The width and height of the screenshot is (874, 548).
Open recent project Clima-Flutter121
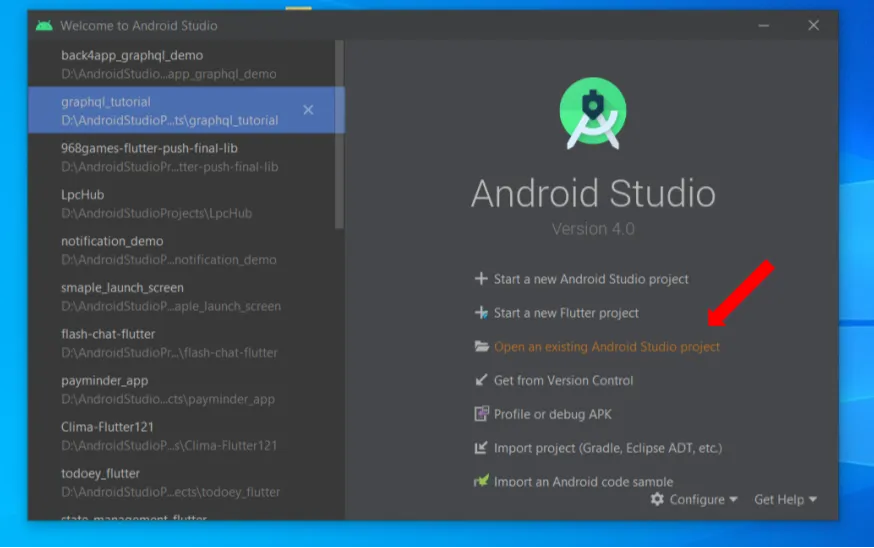point(182,436)
